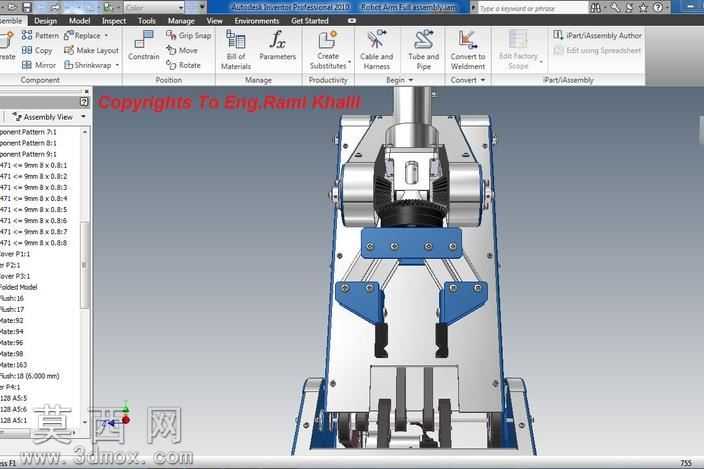This screenshot has width=704, height=469.
Task: Switch to the Design tab
Action: [x=45, y=21]
